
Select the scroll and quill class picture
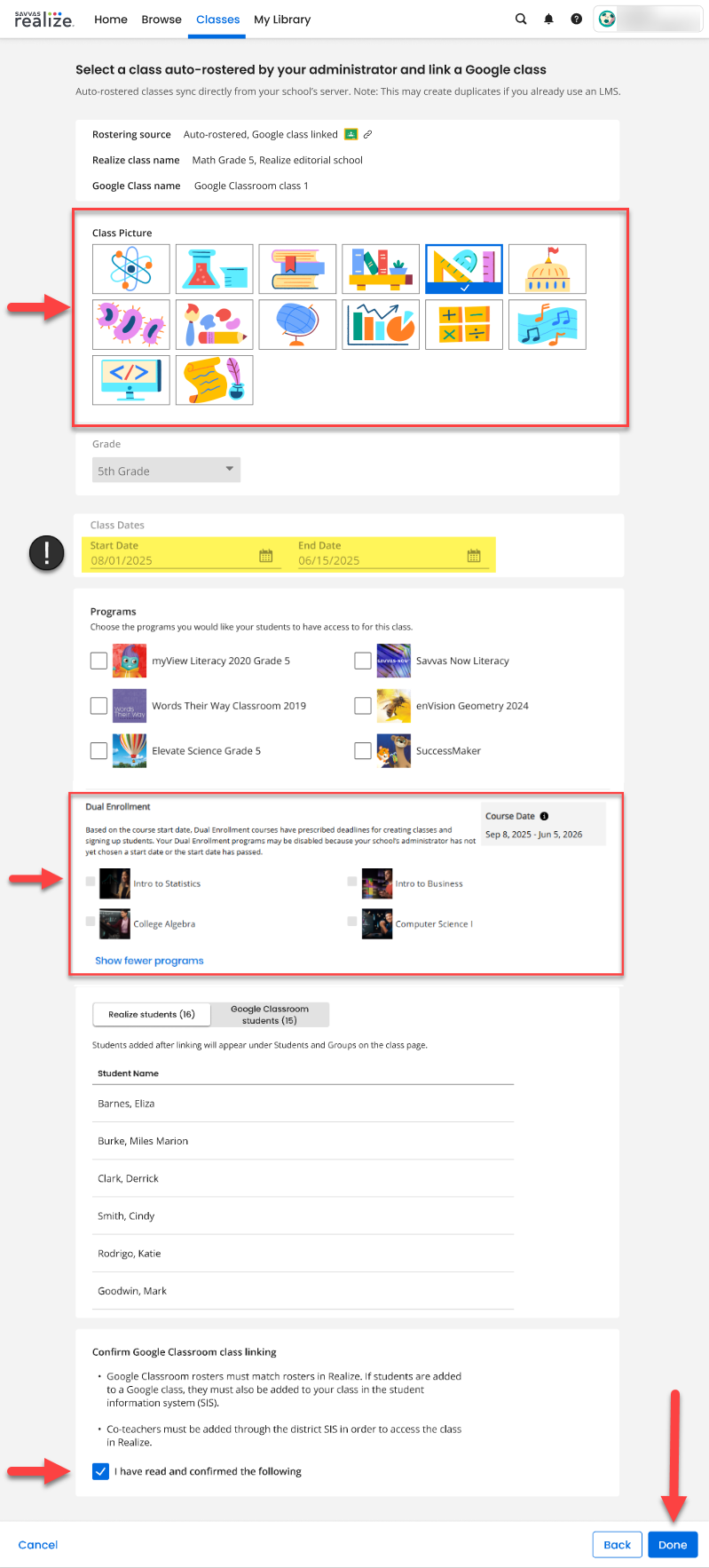[215, 380]
